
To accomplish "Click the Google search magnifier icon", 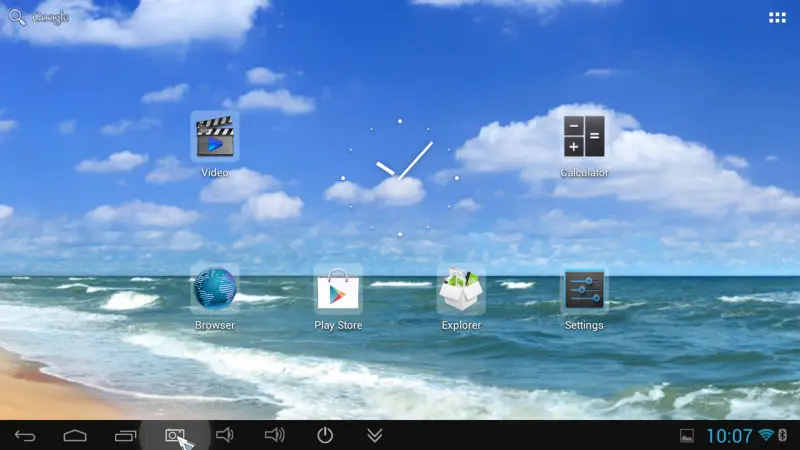I will [17, 17].
